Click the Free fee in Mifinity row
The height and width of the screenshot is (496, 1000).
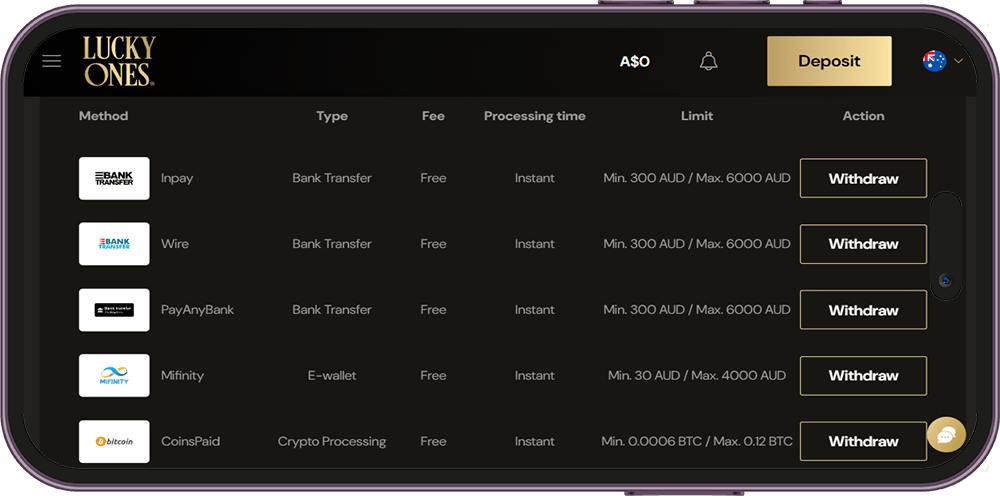[433, 376]
